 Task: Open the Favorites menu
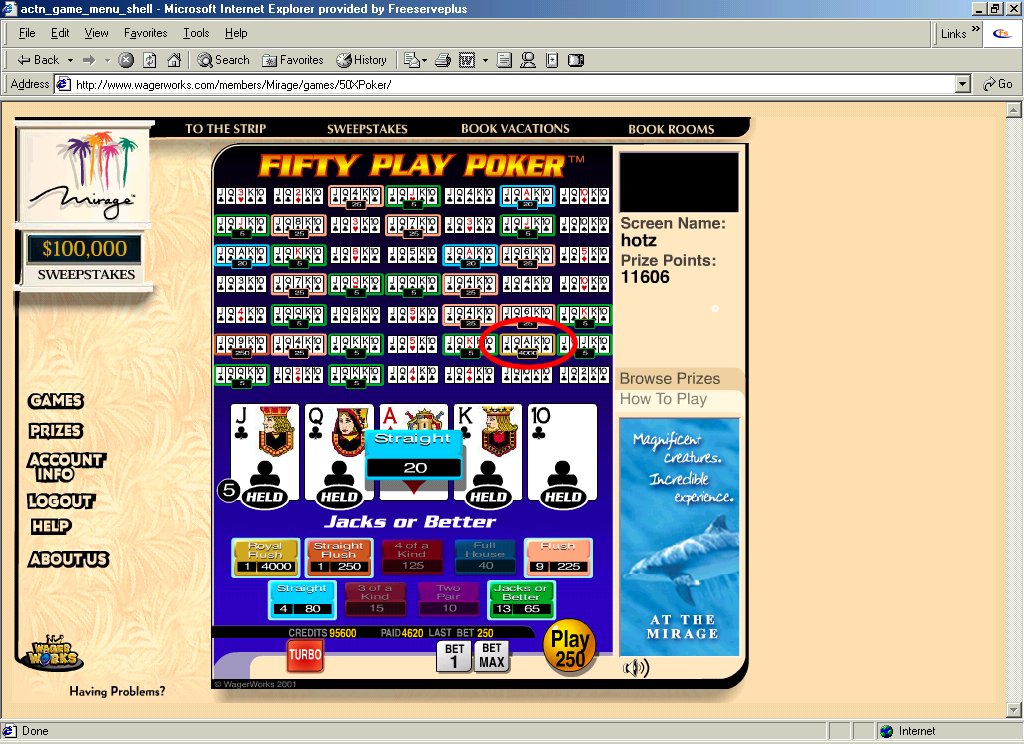pos(145,33)
